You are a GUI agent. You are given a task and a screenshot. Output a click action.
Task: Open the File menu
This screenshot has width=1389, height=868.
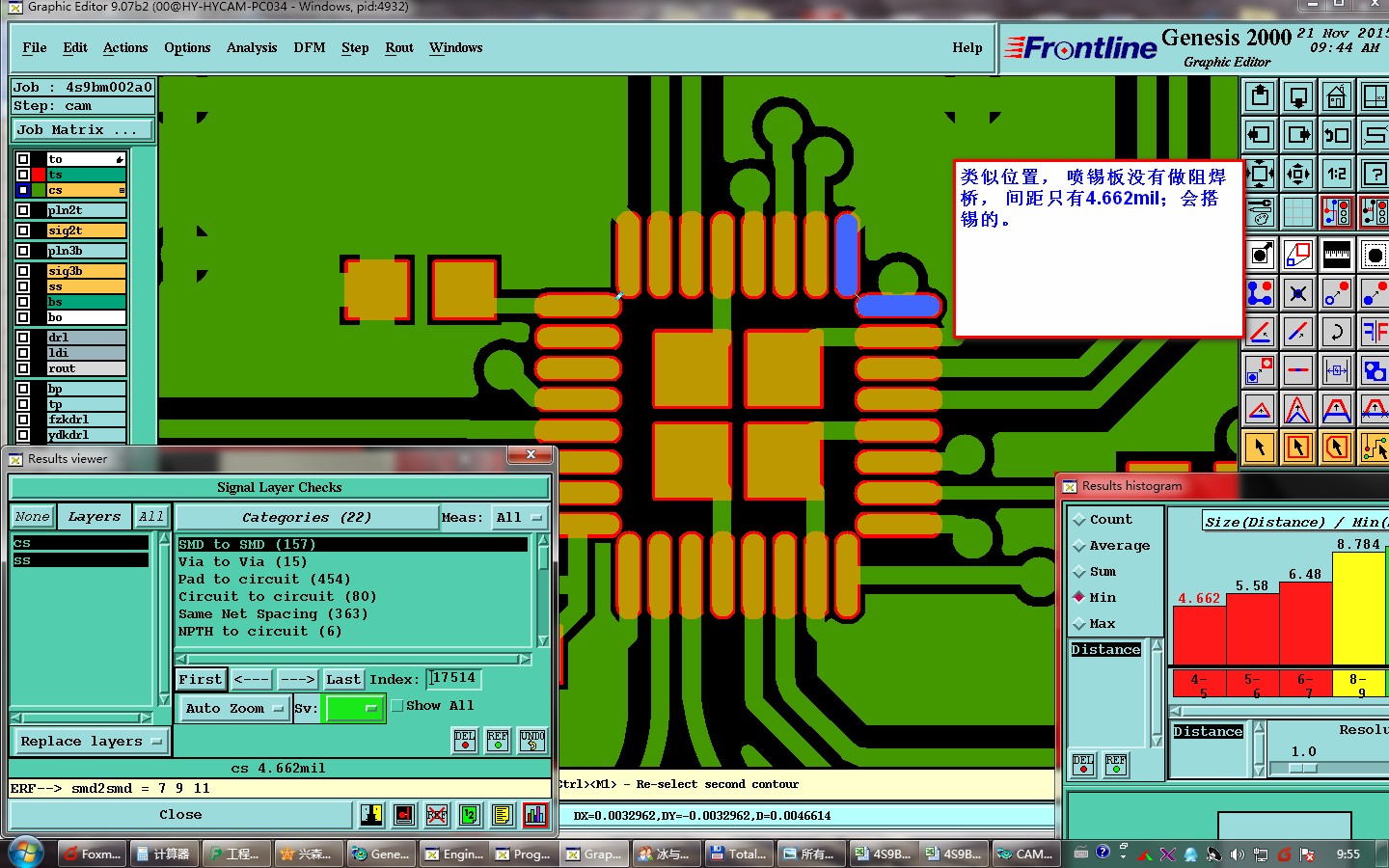[x=35, y=47]
